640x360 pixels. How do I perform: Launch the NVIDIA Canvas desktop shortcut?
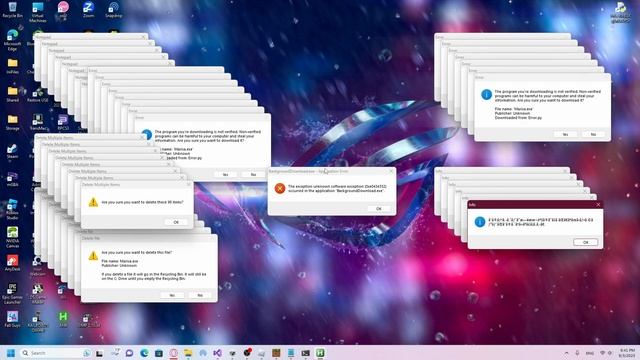(12, 237)
